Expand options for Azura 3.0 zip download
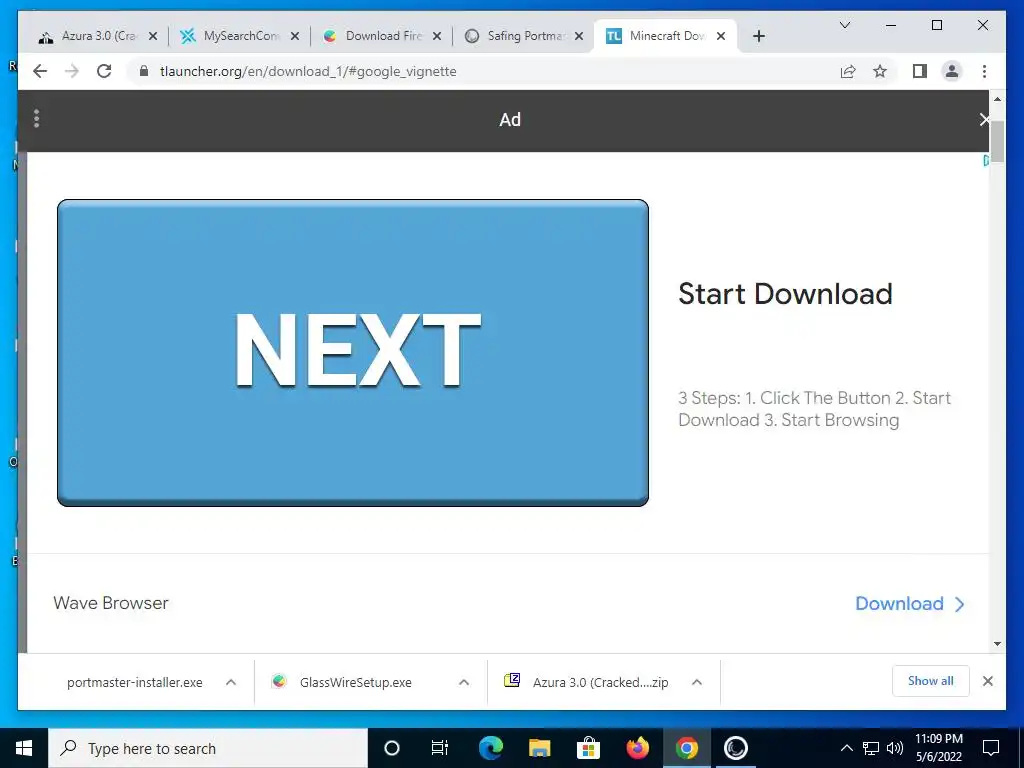This screenshot has width=1024, height=768. pyautogui.click(x=697, y=682)
